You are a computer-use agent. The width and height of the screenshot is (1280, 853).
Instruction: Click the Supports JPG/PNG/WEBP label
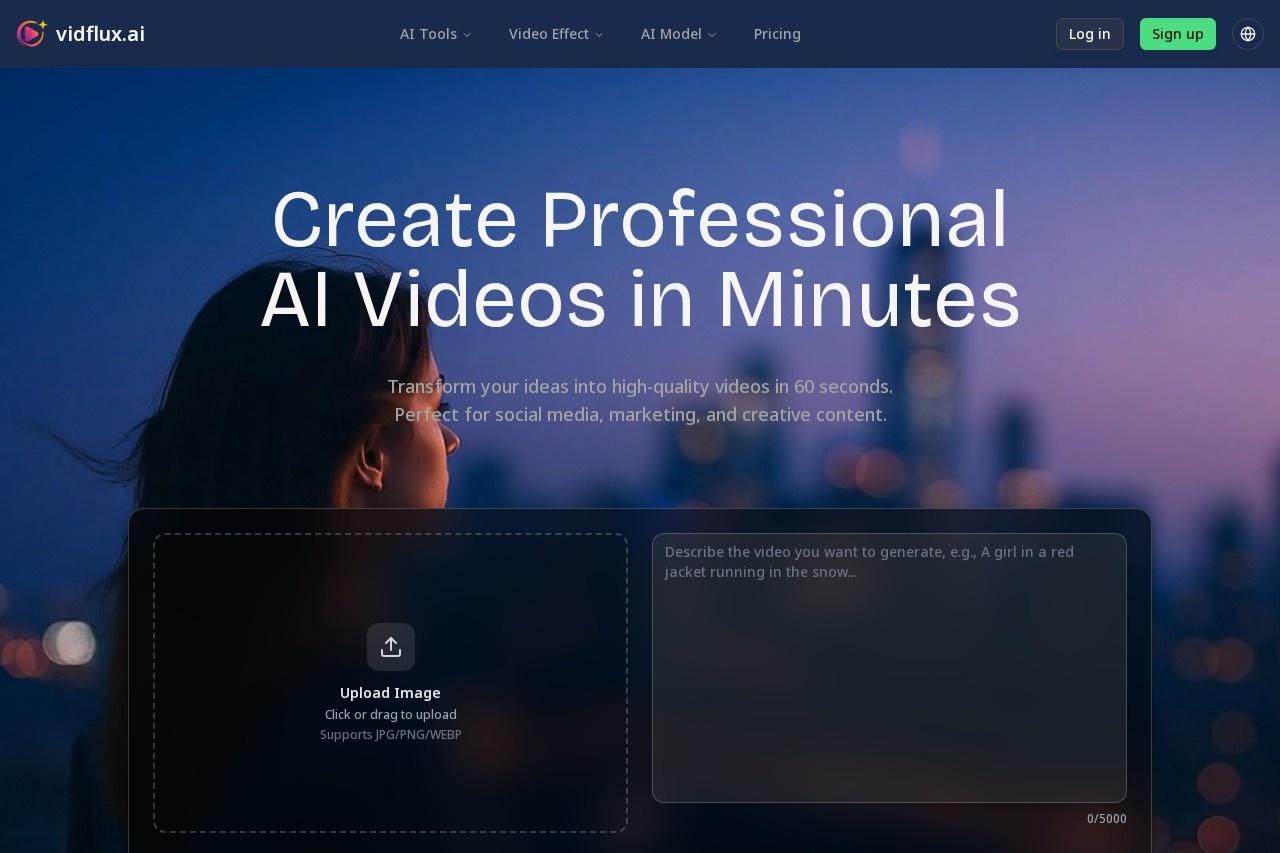[390, 734]
